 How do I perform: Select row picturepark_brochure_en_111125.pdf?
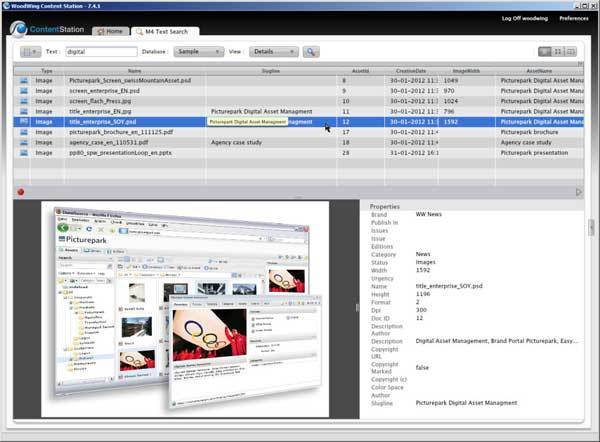[x=298, y=132]
